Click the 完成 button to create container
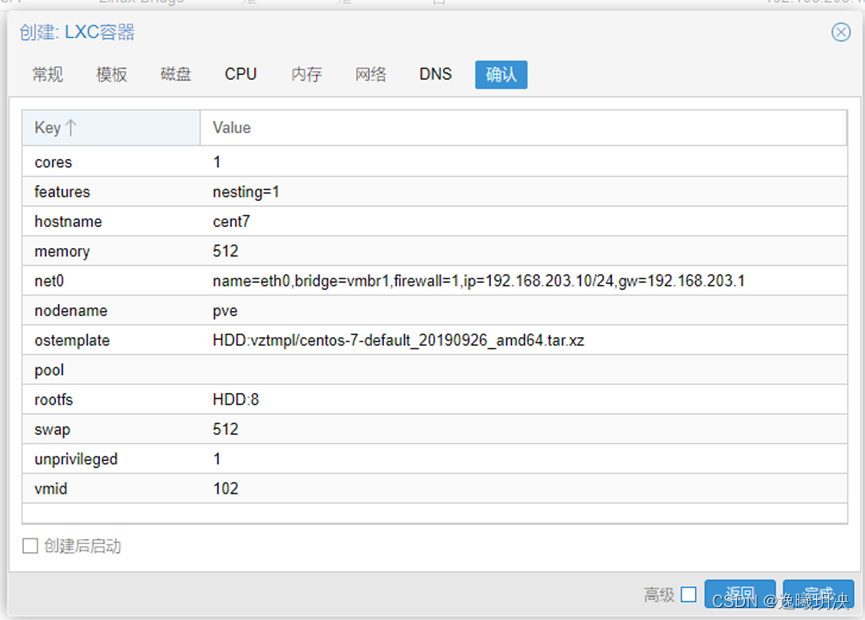Viewport: 865px width, 620px height. [x=818, y=593]
